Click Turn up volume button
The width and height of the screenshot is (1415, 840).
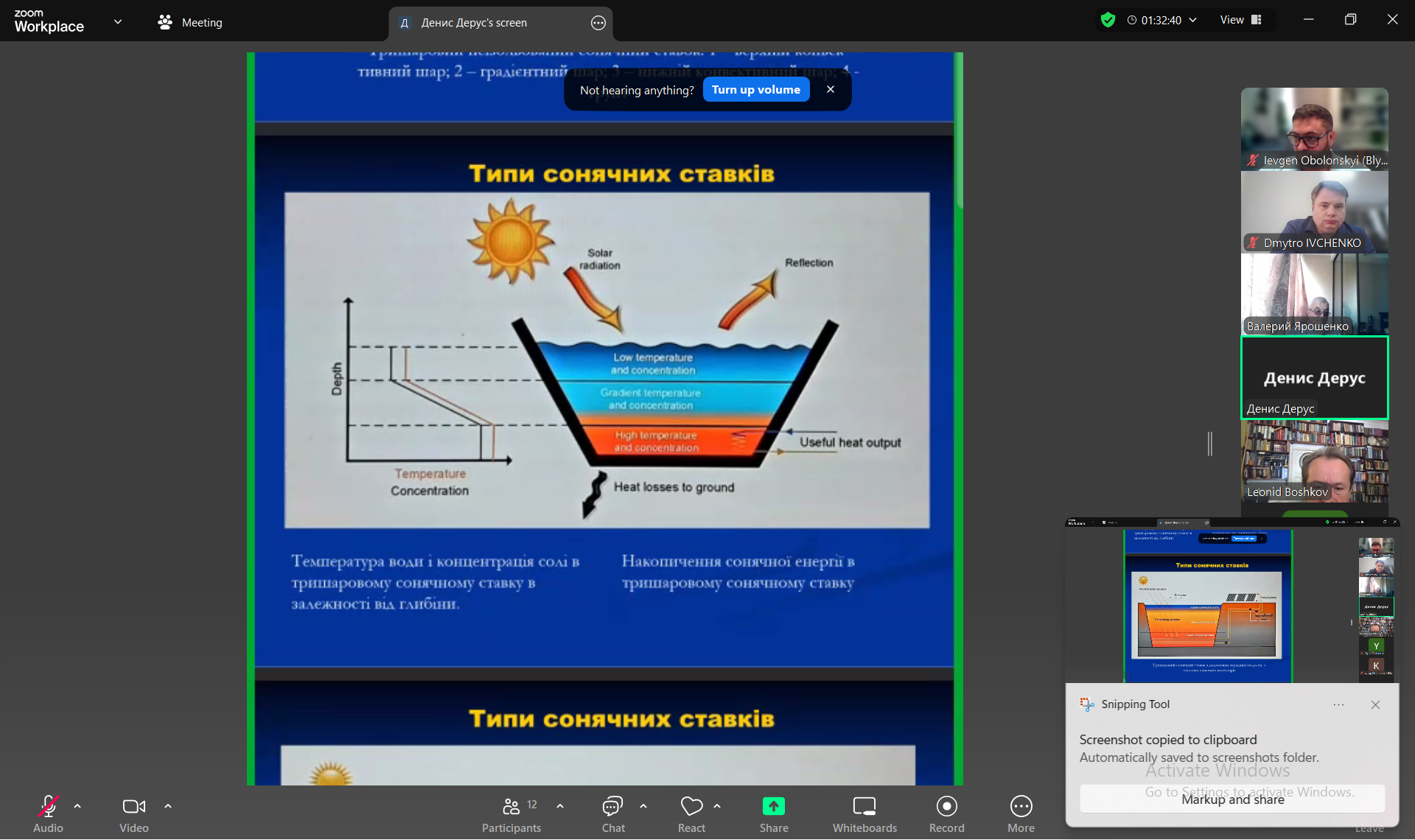(x=756, y=90)
